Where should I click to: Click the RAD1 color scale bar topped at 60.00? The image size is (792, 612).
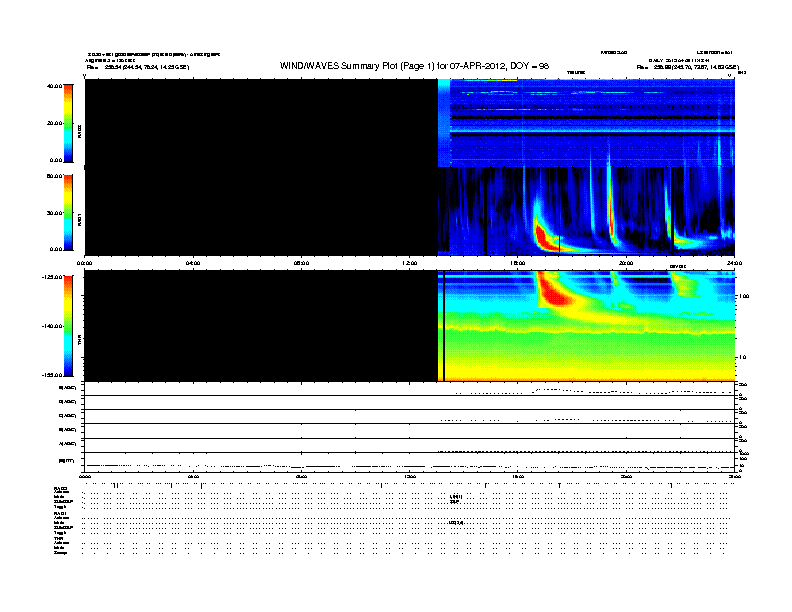click(68, 213)
